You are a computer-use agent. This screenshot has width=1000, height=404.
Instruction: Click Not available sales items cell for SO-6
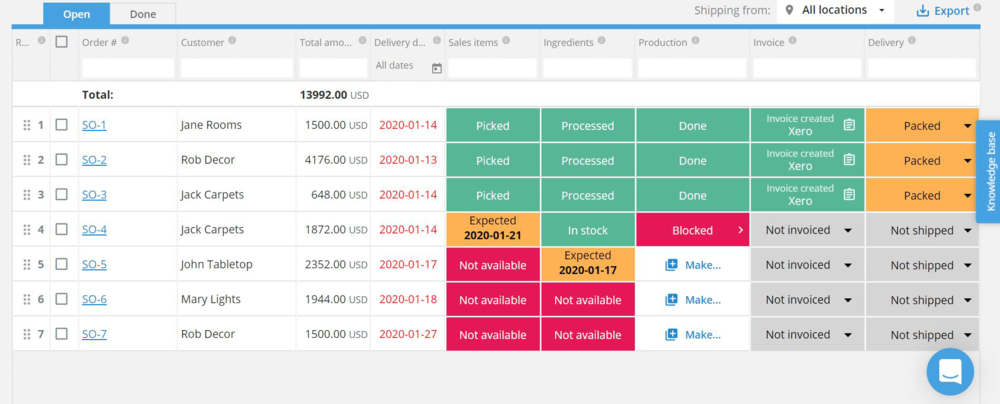pos(493,300)
